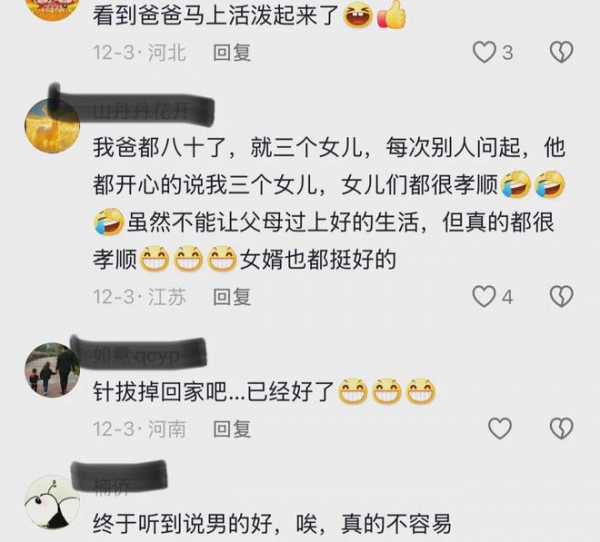Dislike the 河北 comment via broken heart

coord(561,52)
